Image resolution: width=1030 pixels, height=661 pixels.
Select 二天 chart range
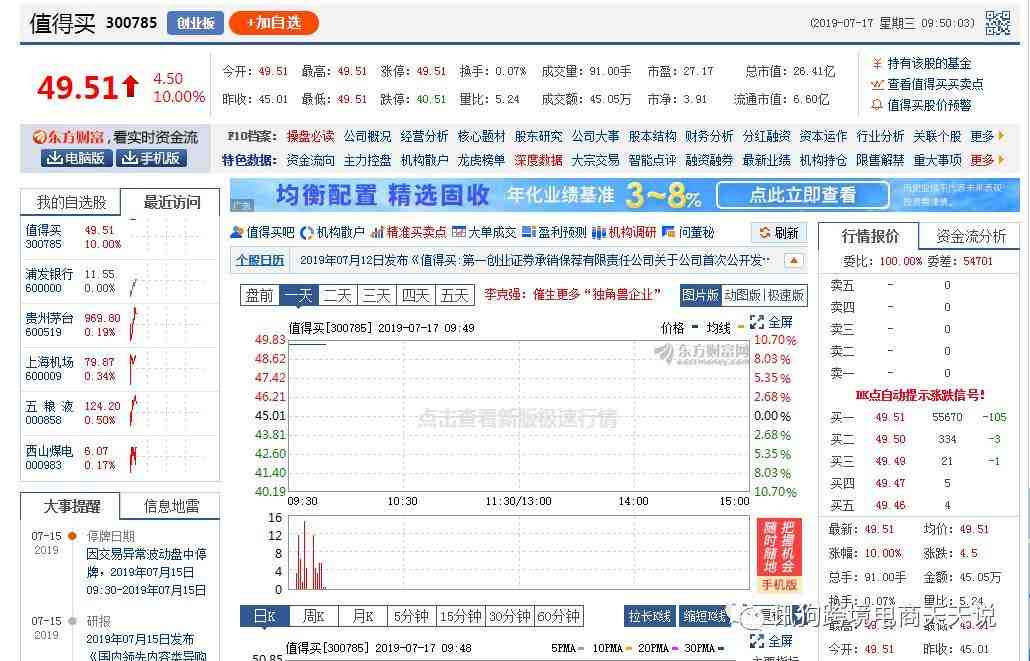338,296
